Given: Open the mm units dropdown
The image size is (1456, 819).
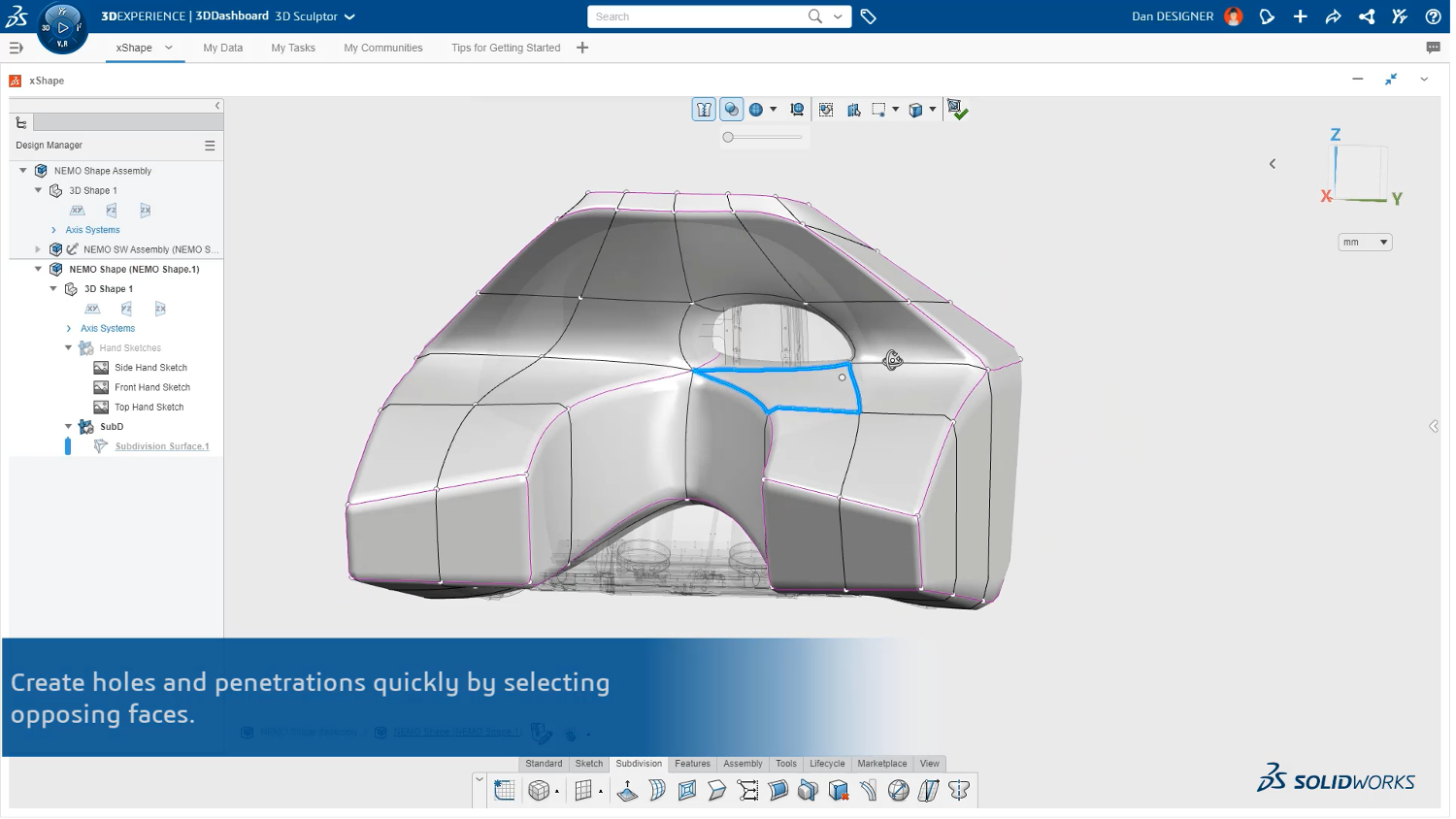Looking at the screenshot, I should click(1365, 243).
